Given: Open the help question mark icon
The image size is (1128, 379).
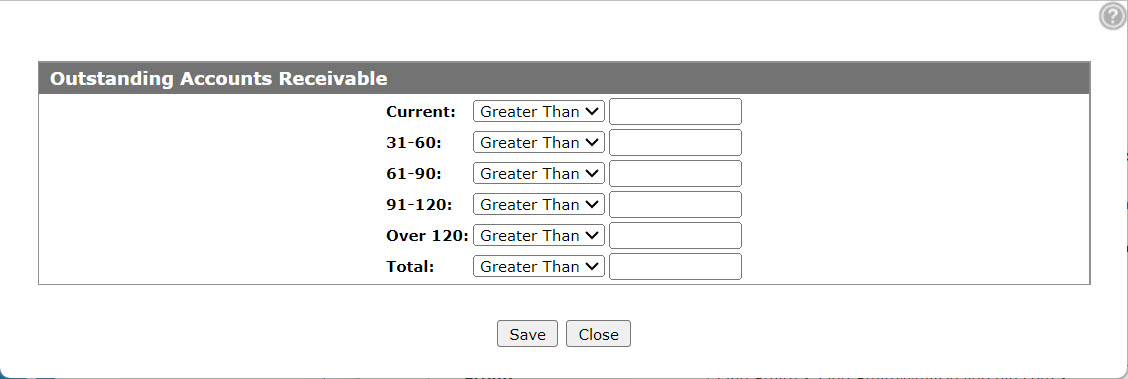Looking at the screenshot, I should click(x=1113, y=17).
